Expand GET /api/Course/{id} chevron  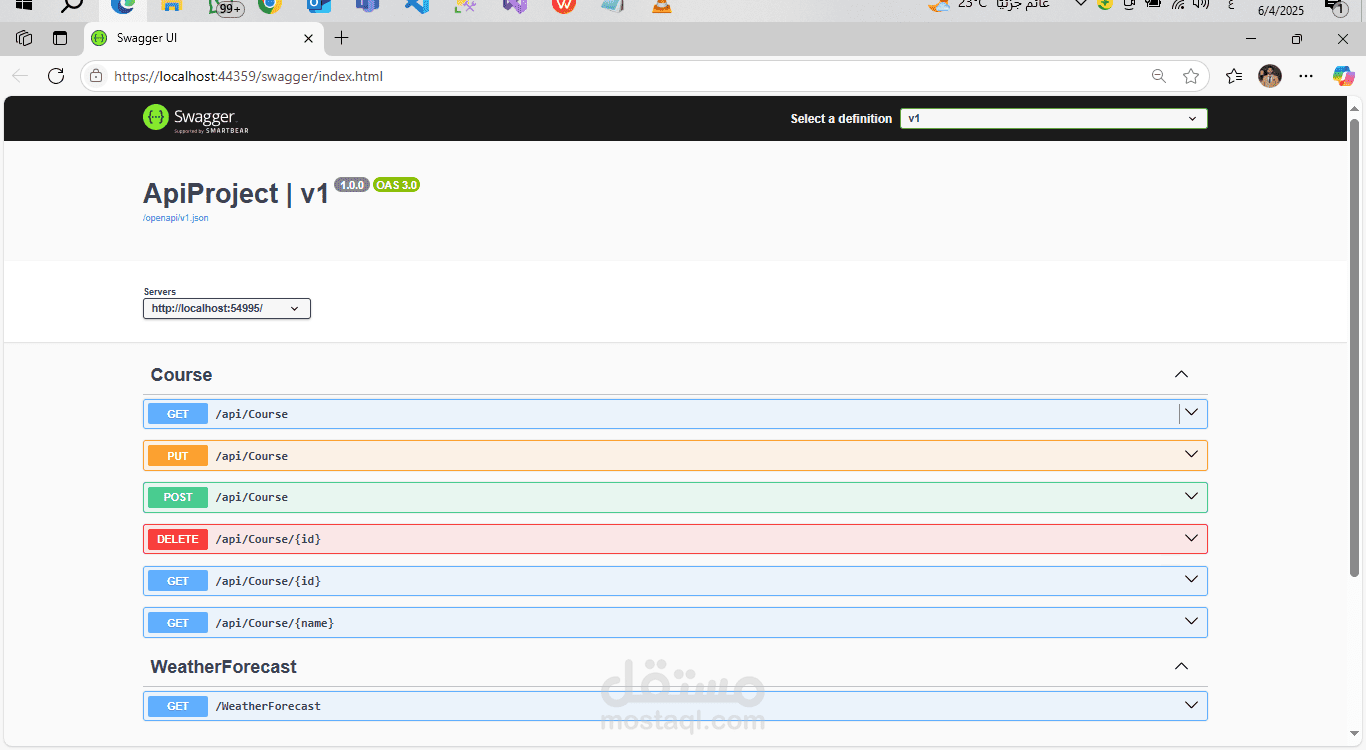(x=1191, y=579)
